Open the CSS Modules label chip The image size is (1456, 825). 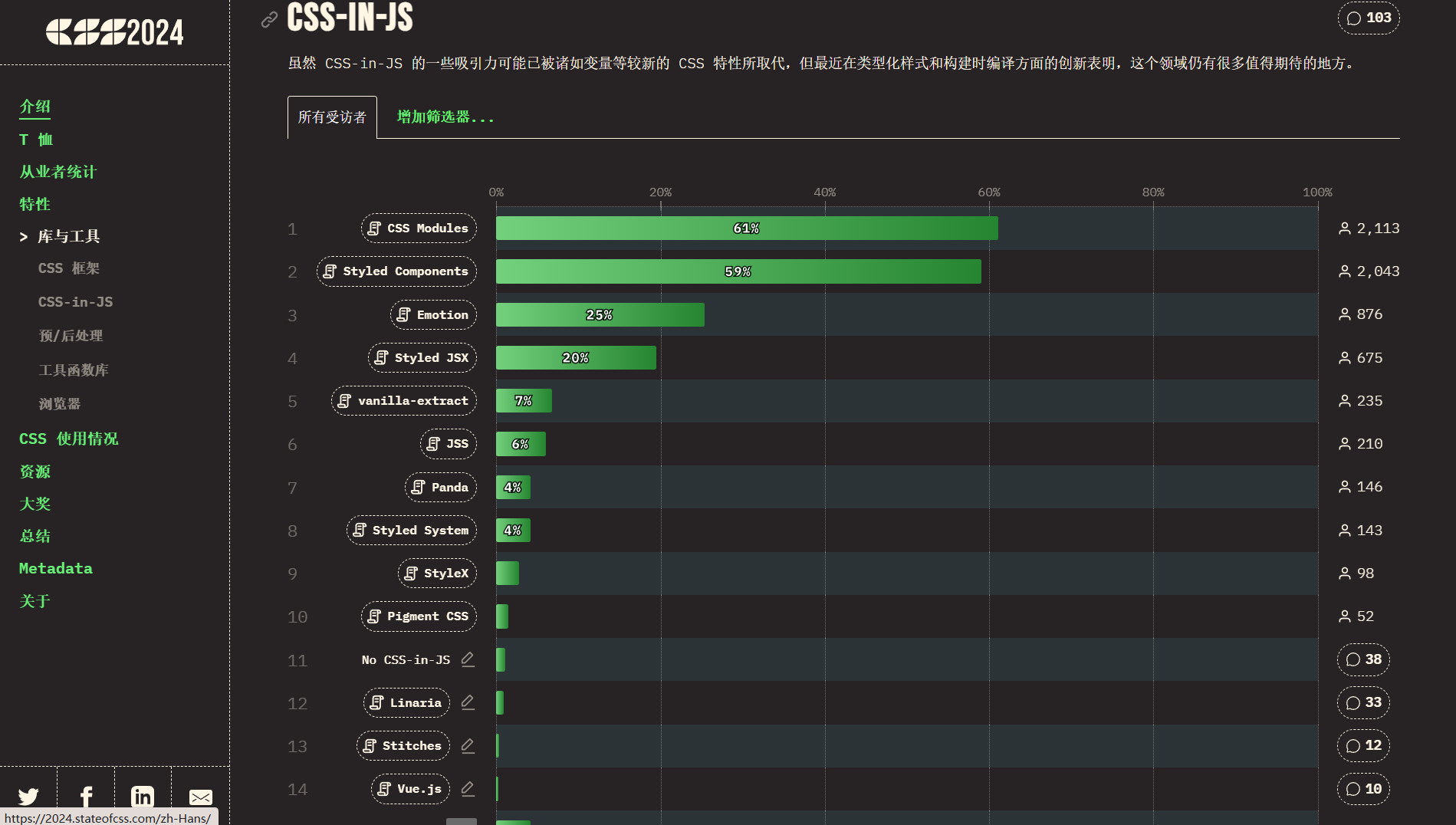419,228
